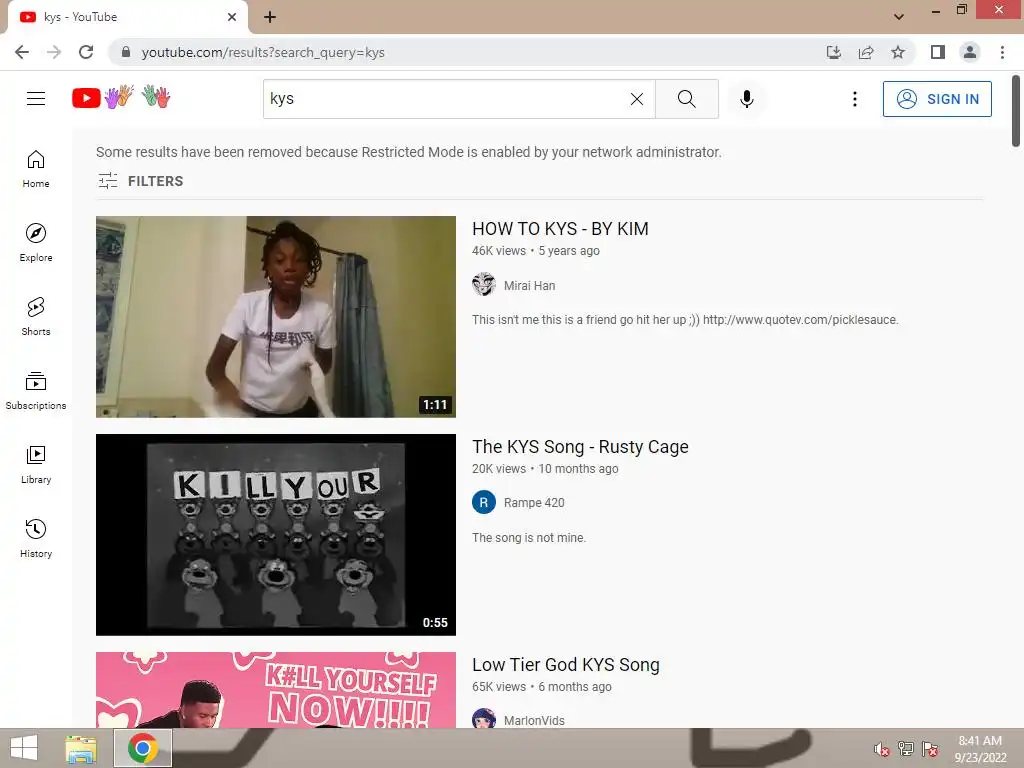Click title HOW TO KYS - BY KIM
This screenshot has height=768, width=1024.
[x=560, y=229]
